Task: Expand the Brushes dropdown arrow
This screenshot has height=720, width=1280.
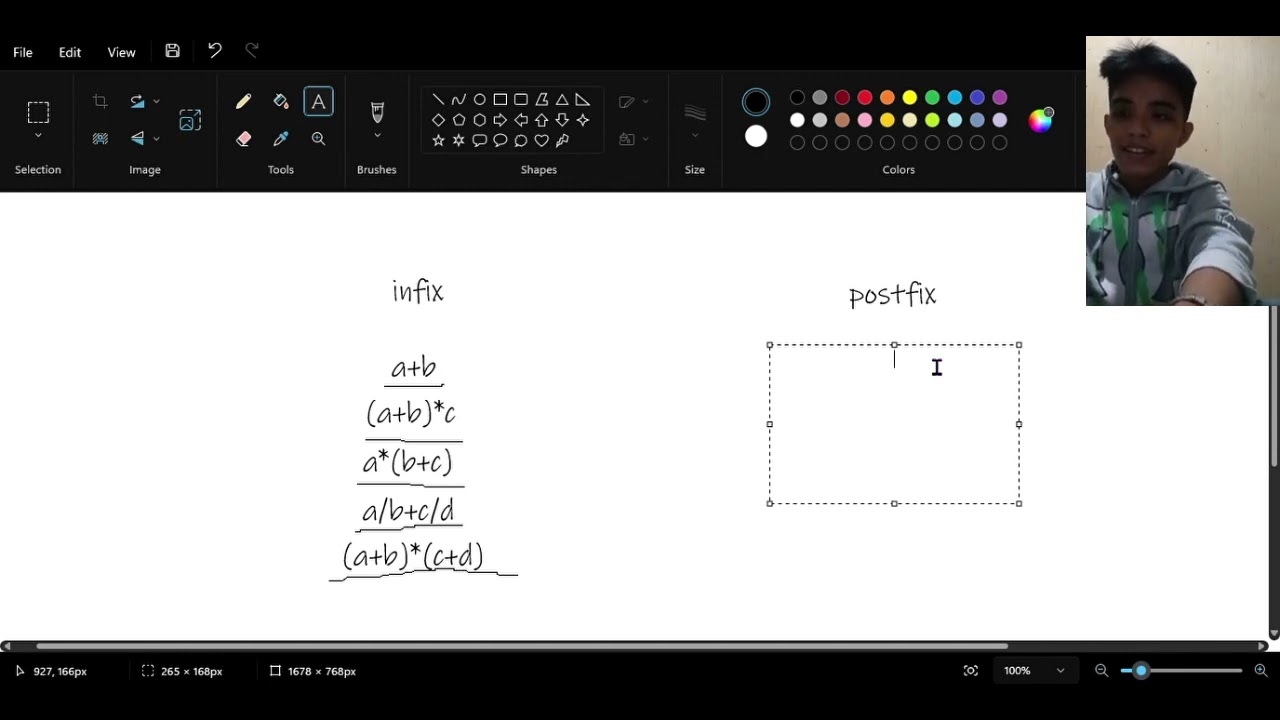Action: [x=377, y=136]
